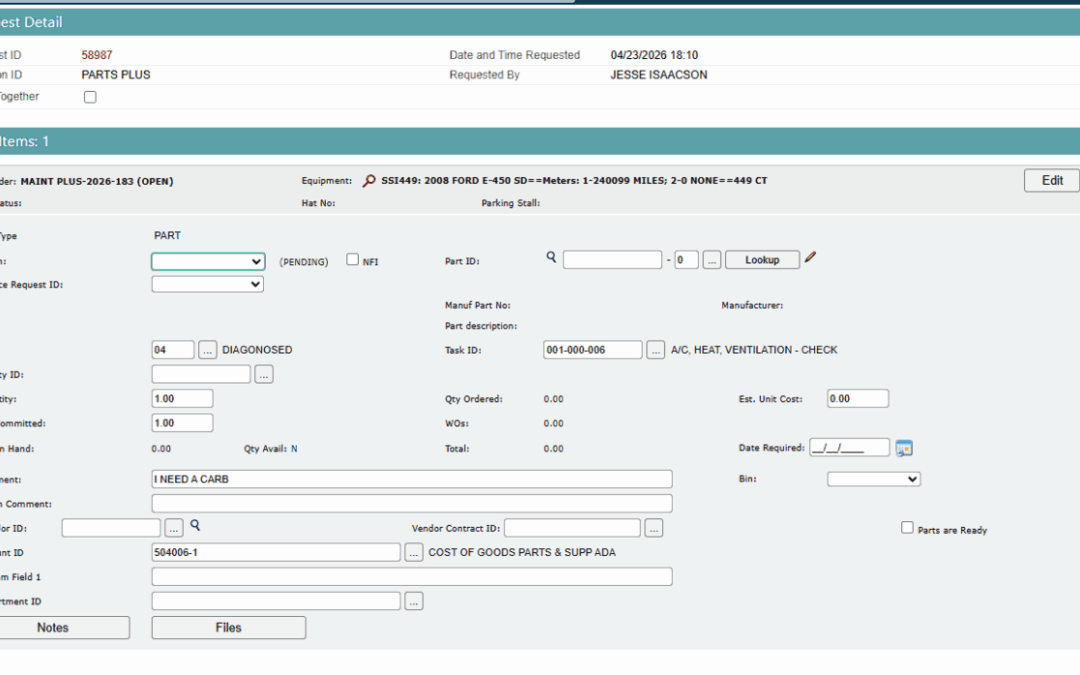Click the vendor search magnifier icon
Viewport: 1080px width, 675px height.
[x=195, y=526]
